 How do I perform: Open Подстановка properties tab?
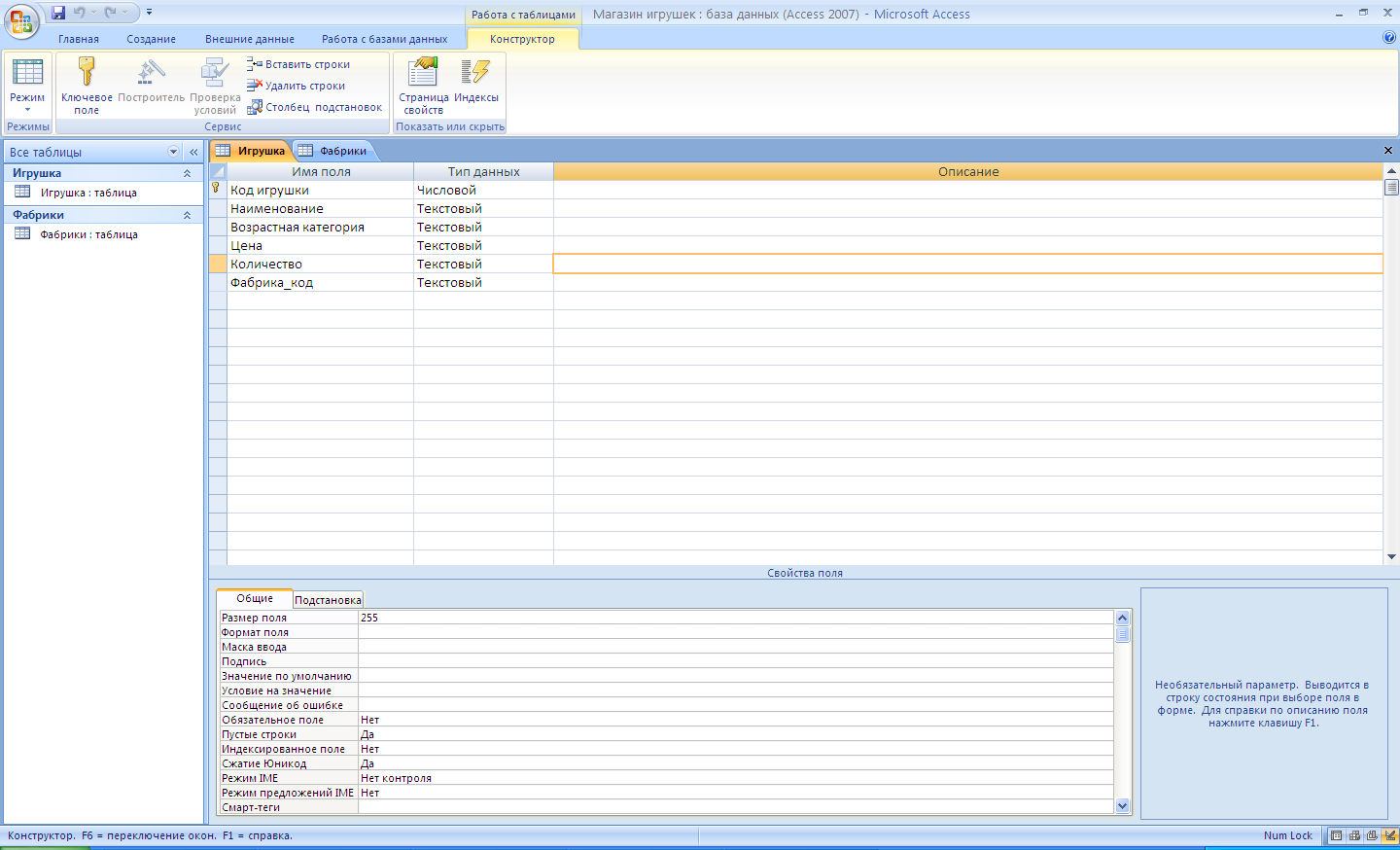[x=328, y=600]
